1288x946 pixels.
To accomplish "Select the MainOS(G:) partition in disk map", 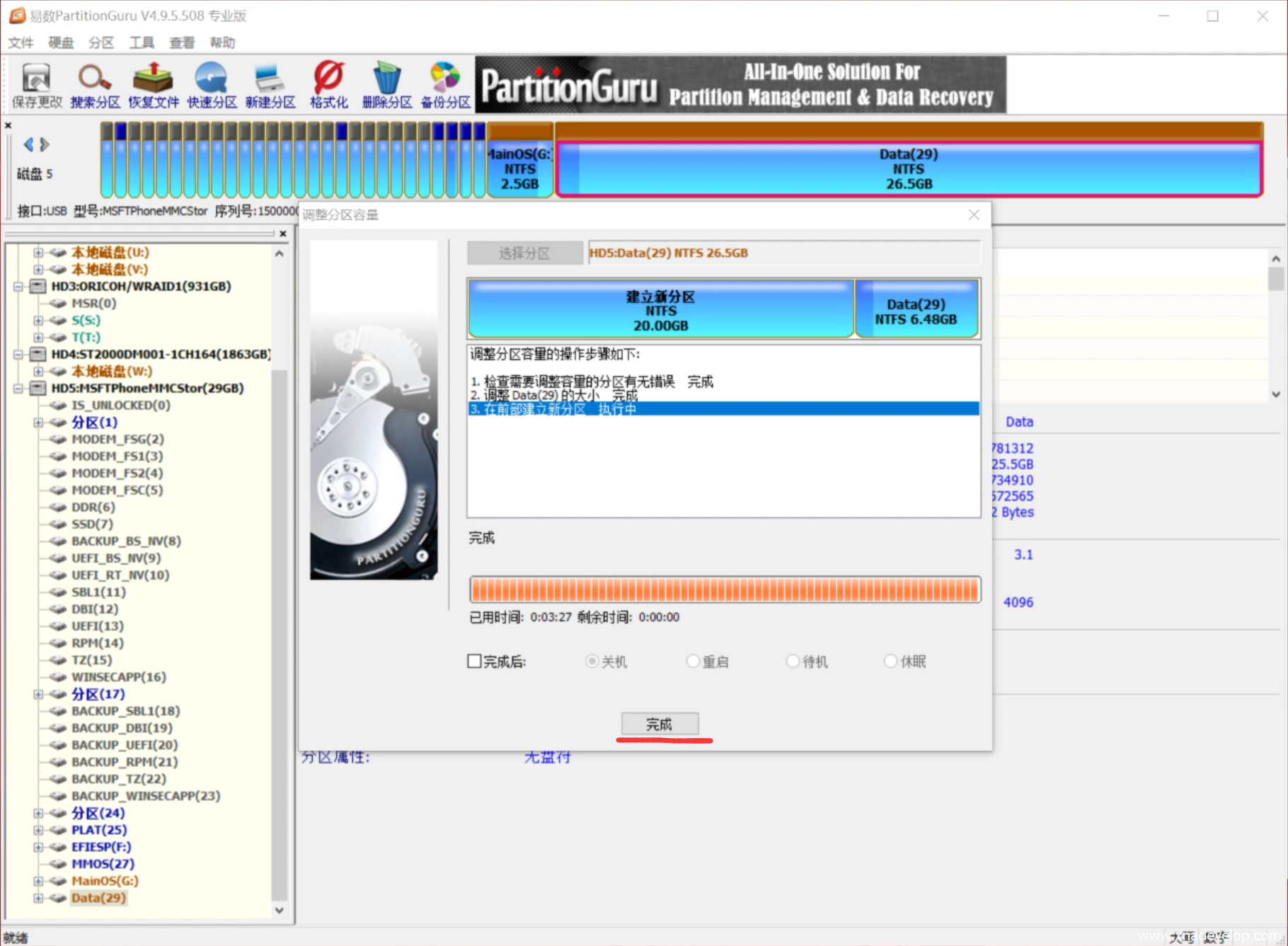I will pos(520,169).
